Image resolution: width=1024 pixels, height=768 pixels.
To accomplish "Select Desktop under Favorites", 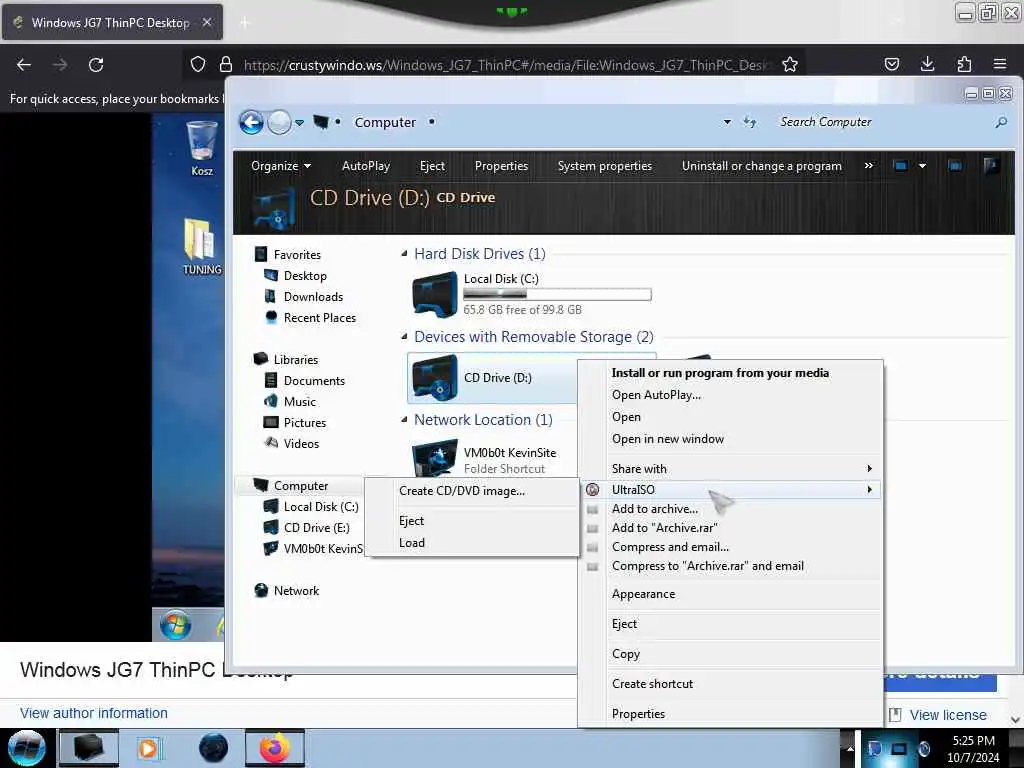I will (305, 276).
